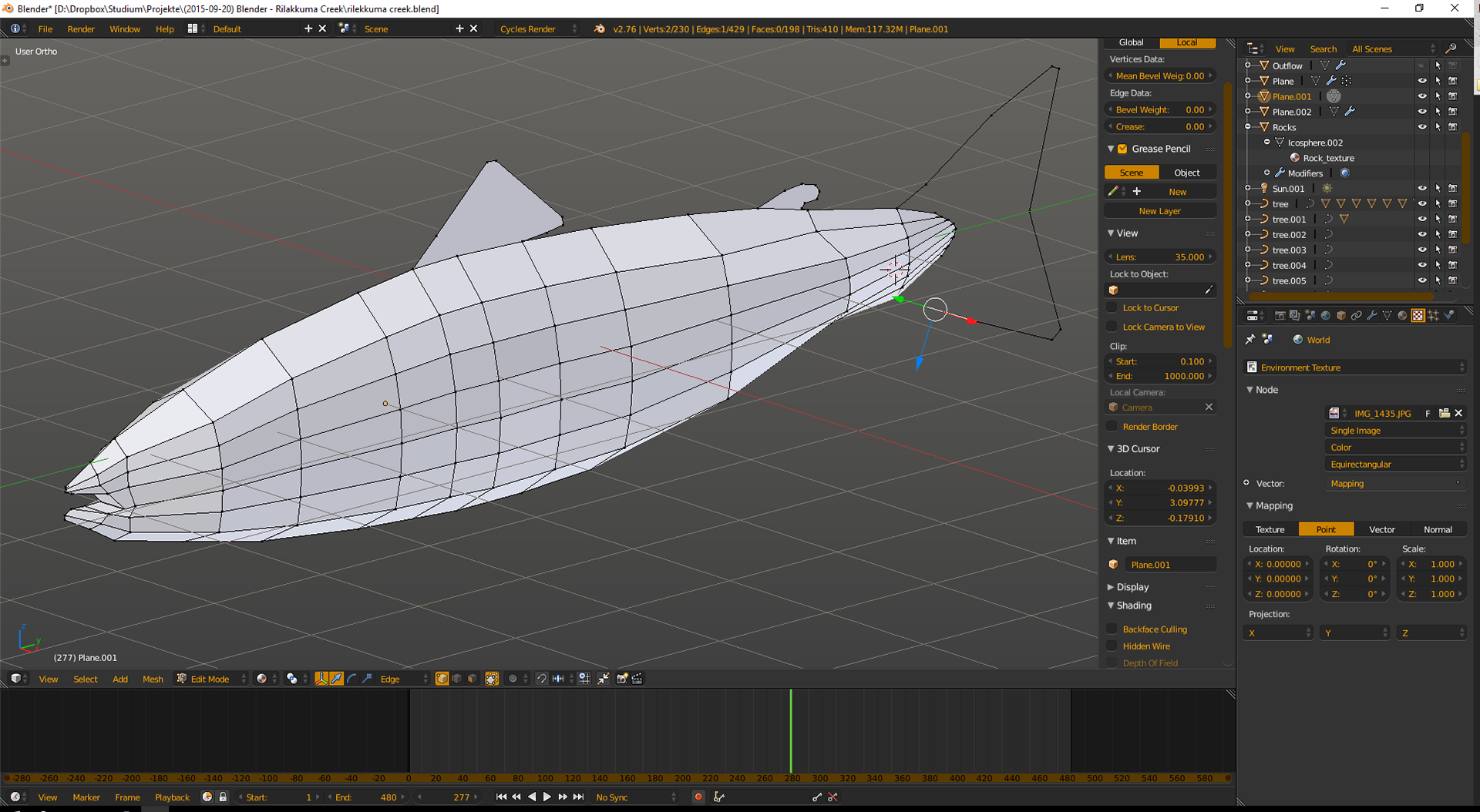Open the Object properties tab (cube icon)
The width and height of the screenshot is (1480, 812).
[x=1341, y=315]
